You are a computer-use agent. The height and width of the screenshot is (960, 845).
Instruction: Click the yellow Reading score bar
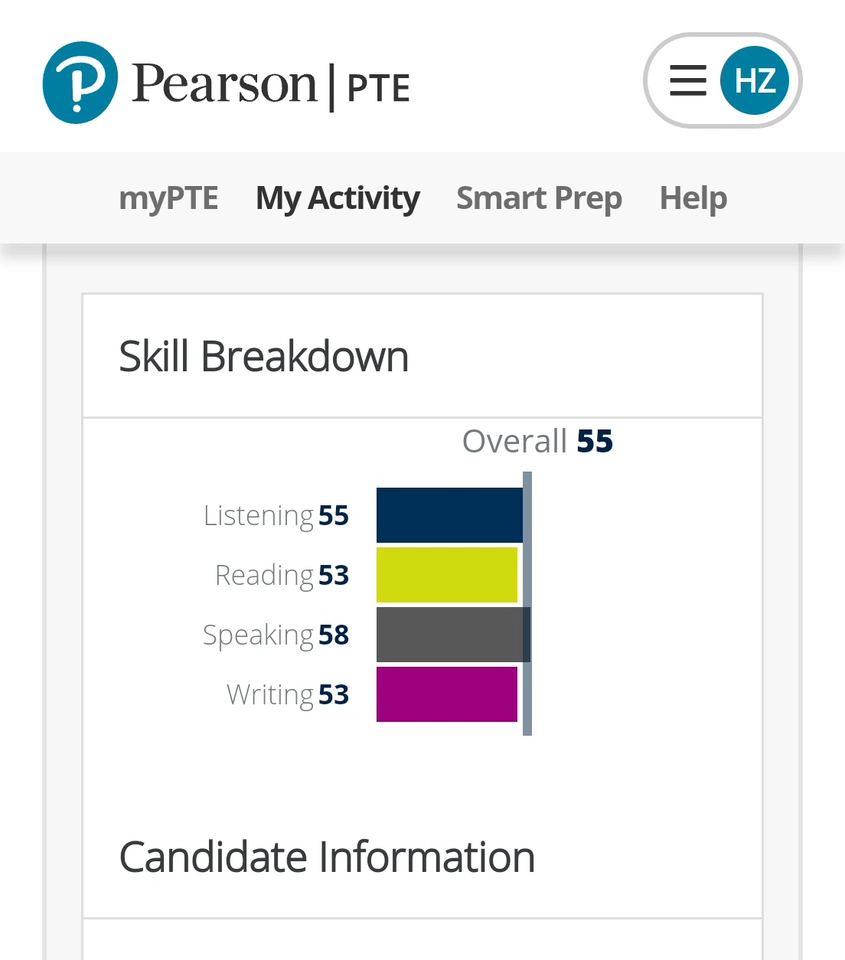446,575
